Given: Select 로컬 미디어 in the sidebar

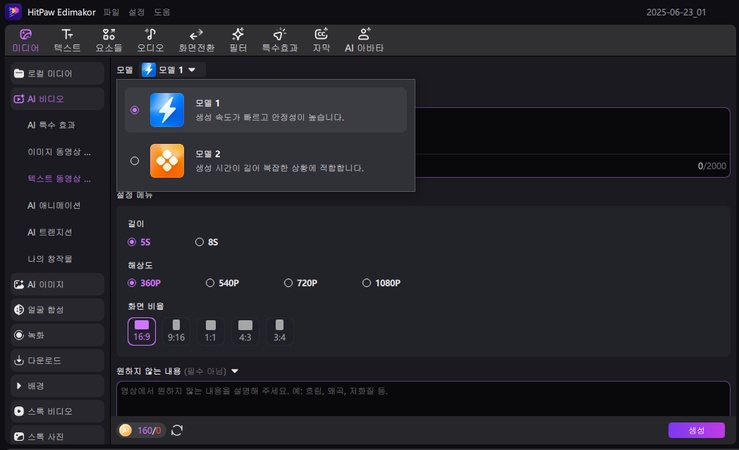Looking at the screenshot, I should tap(57, 74).
